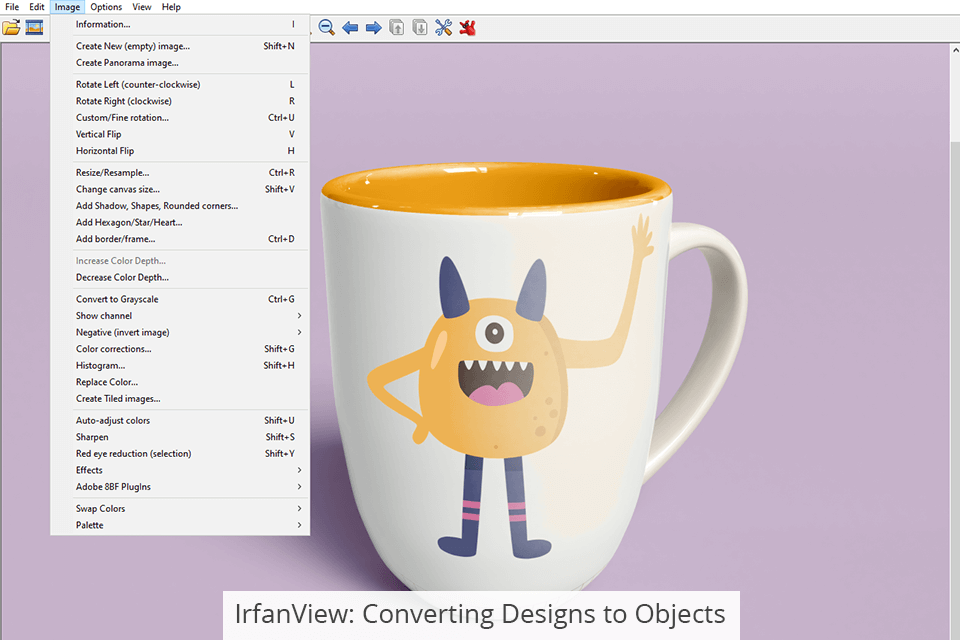
Task: Click the Slideshow toolbar icon
Action: point(34,28)
